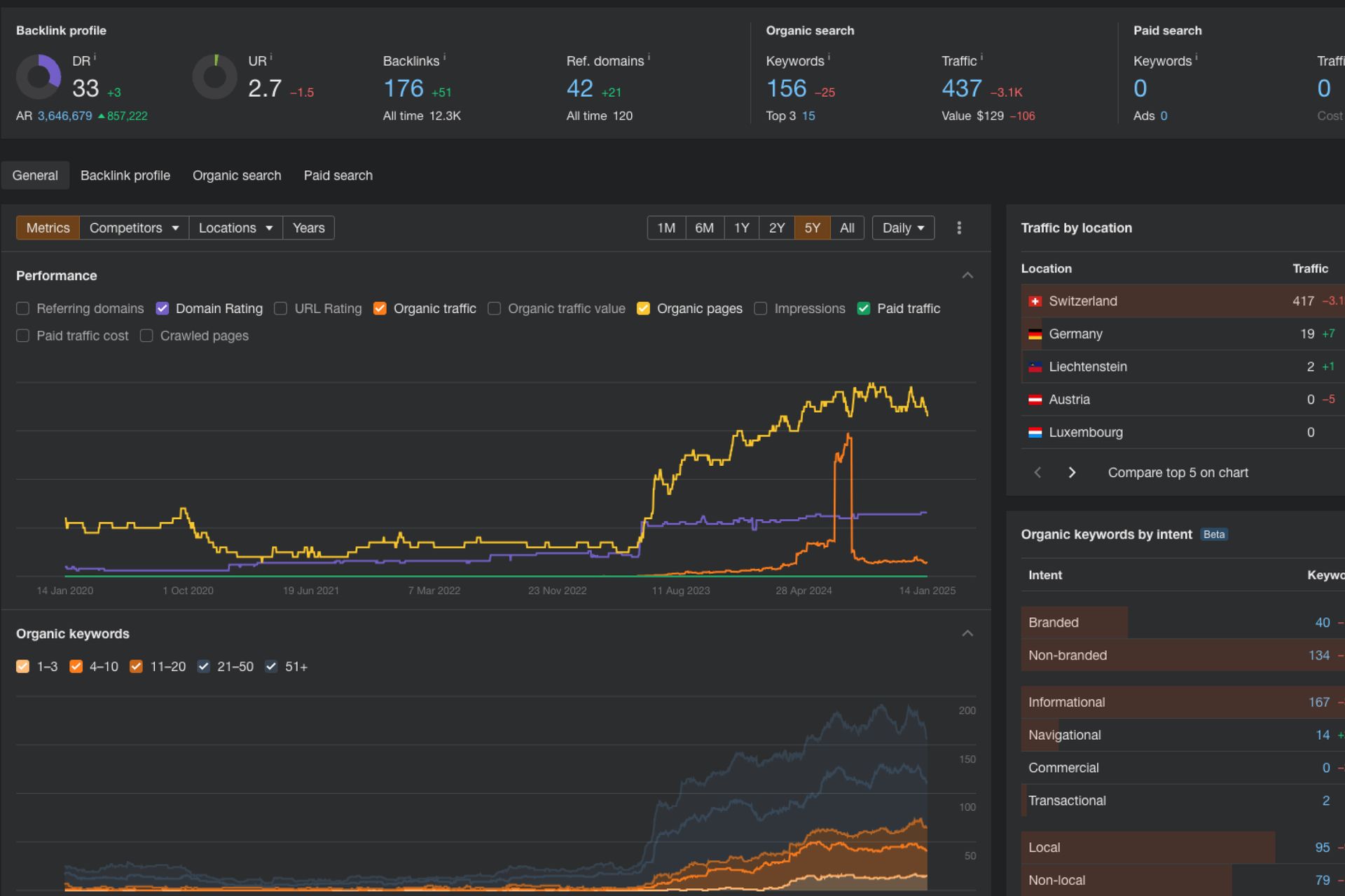
Task: Go to next page of traffic locations
Action: click(1072, 472)
